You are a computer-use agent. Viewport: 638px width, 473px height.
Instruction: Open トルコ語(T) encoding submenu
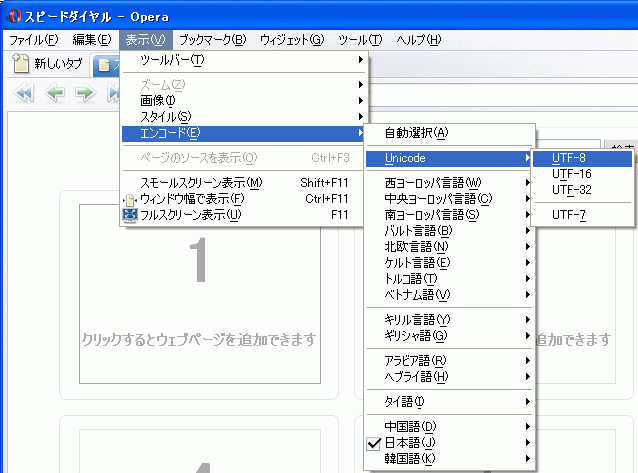tap(449, 279)
